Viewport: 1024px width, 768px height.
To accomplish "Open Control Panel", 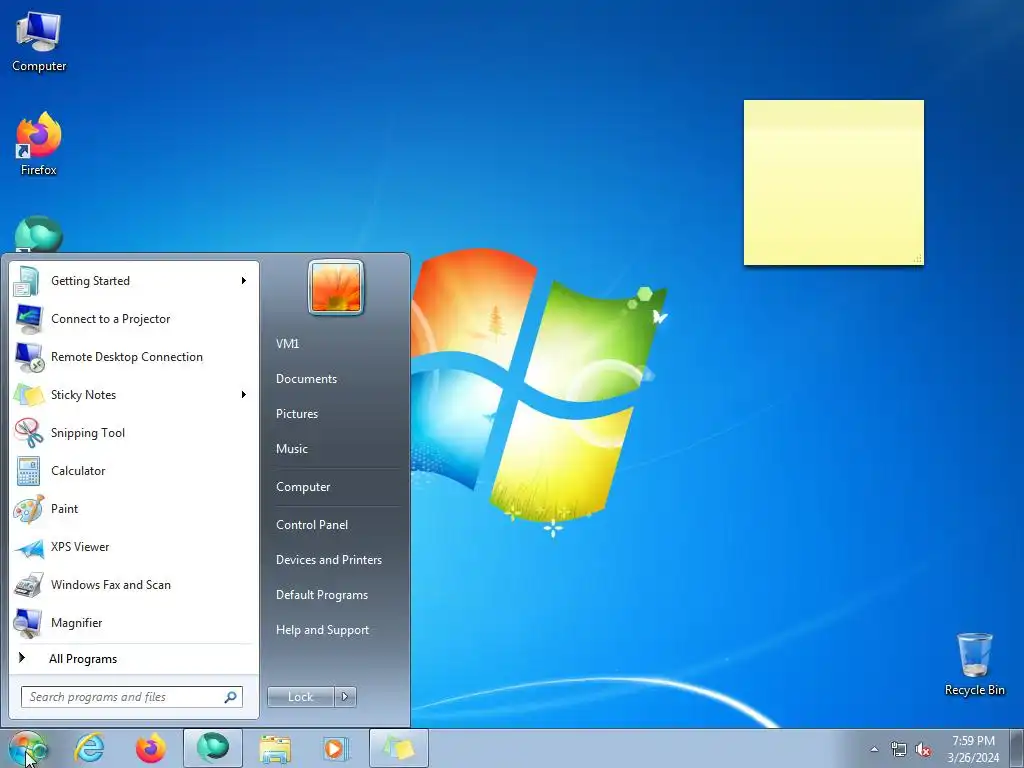I will [x=312, y=525].
